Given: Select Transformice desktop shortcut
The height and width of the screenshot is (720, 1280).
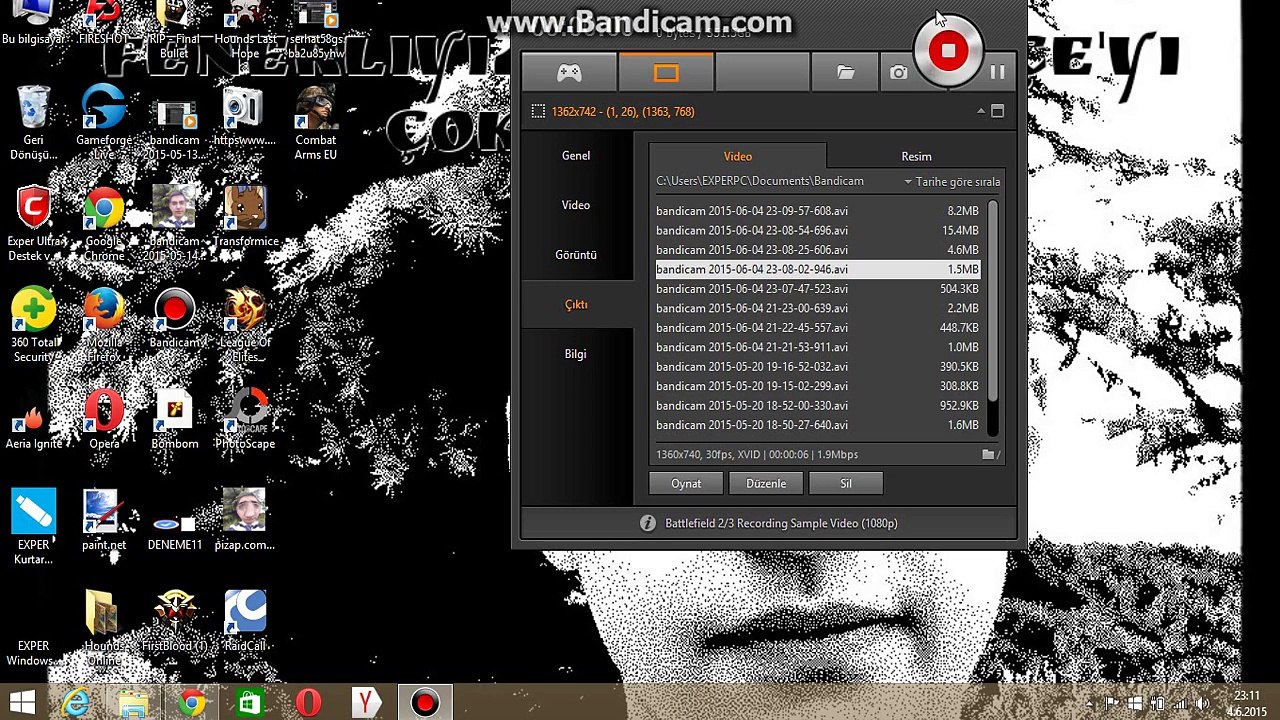Looking at the screenshot, I should [245, 218].
